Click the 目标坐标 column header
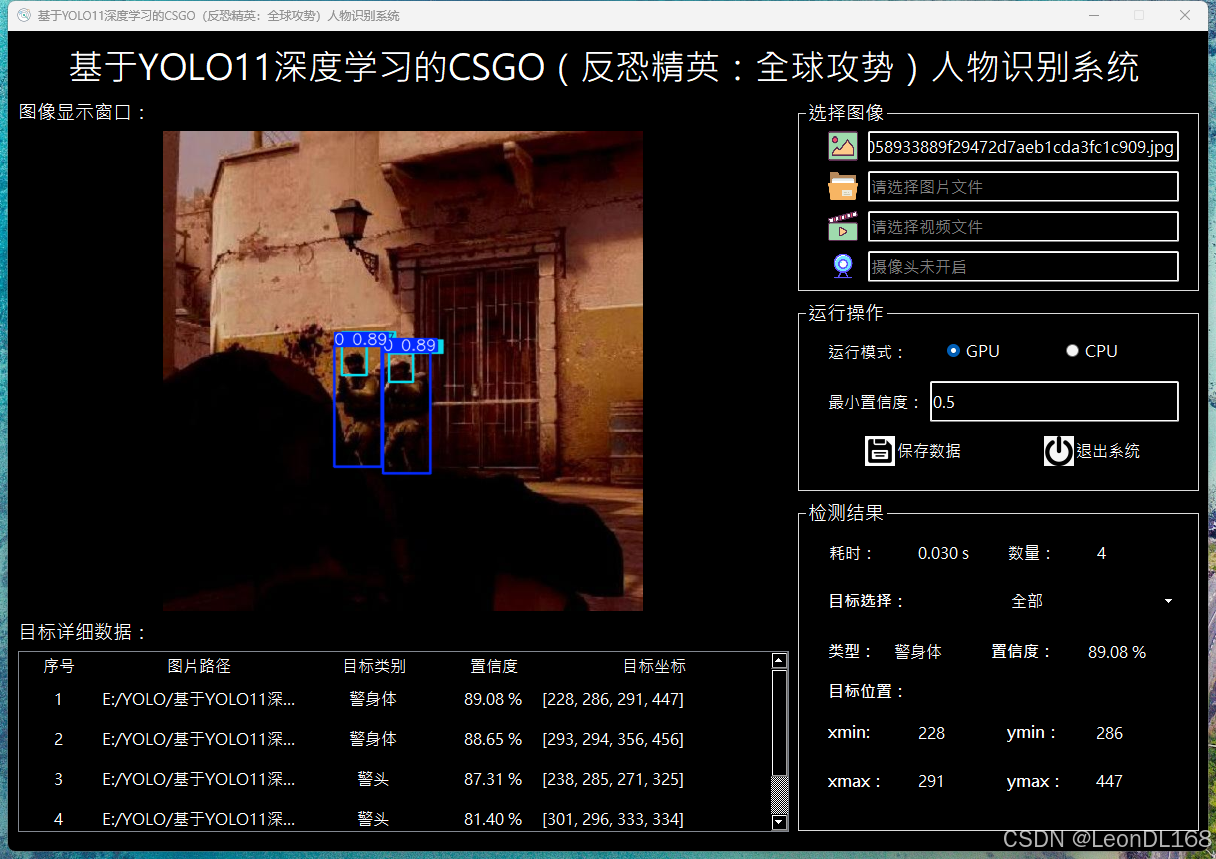 [654, 666]
